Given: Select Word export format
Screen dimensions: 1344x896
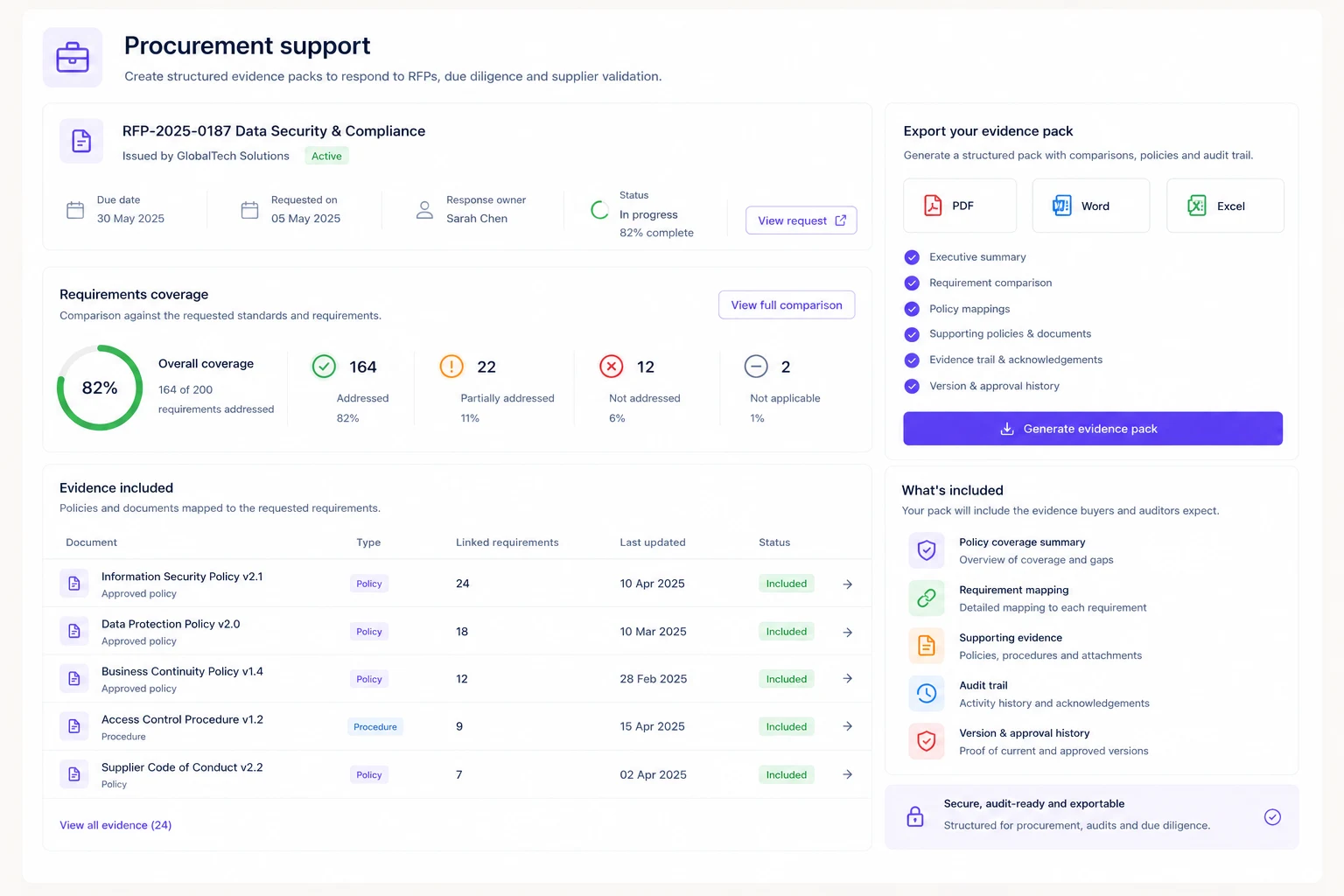Looking at the screenshot, I should coord(1091,206).
